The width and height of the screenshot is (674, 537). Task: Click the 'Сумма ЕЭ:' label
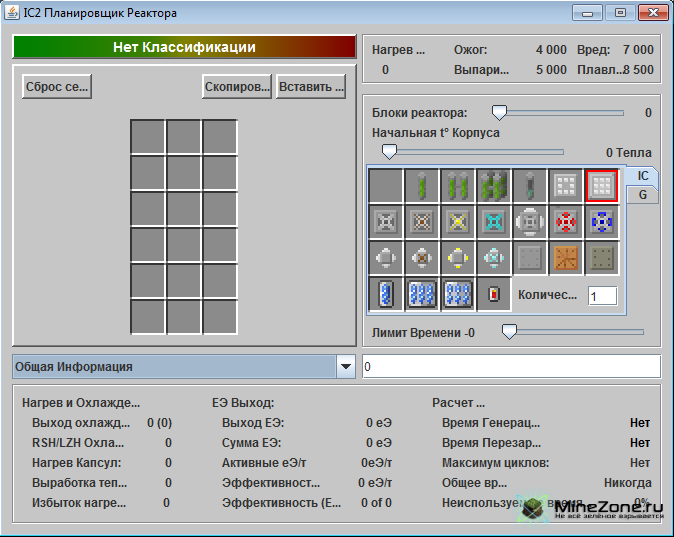tap(251, 443)
